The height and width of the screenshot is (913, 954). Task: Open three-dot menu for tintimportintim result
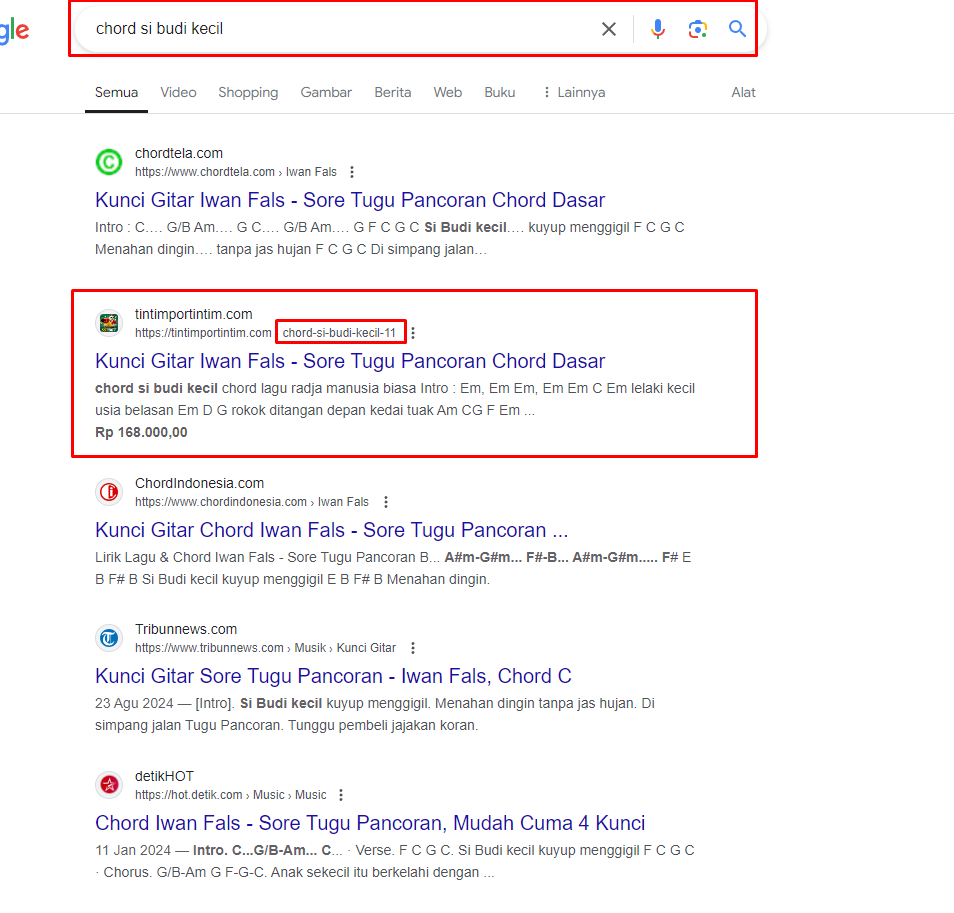click(x=413, y=333)
